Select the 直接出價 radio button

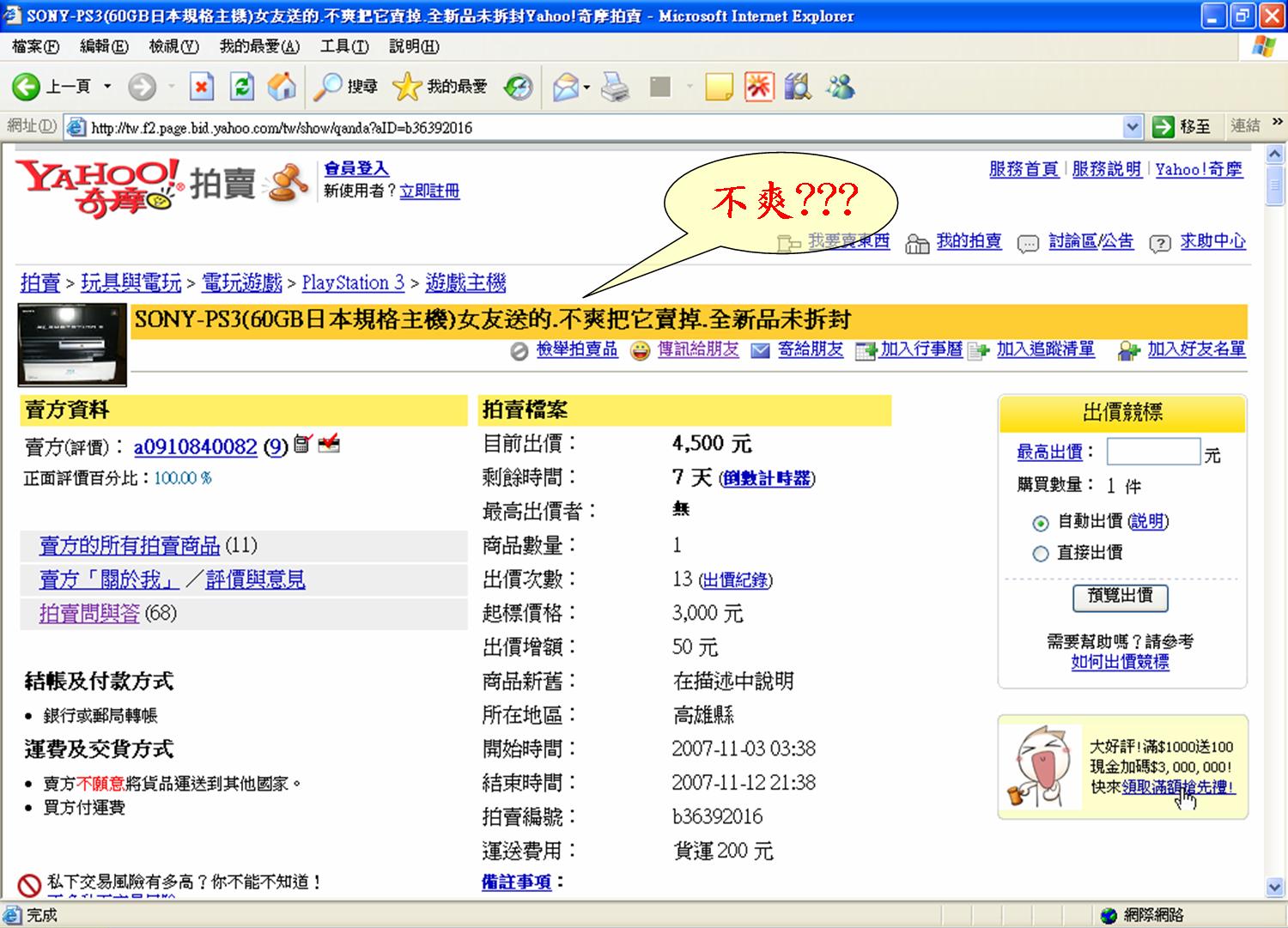[1041, 554]
